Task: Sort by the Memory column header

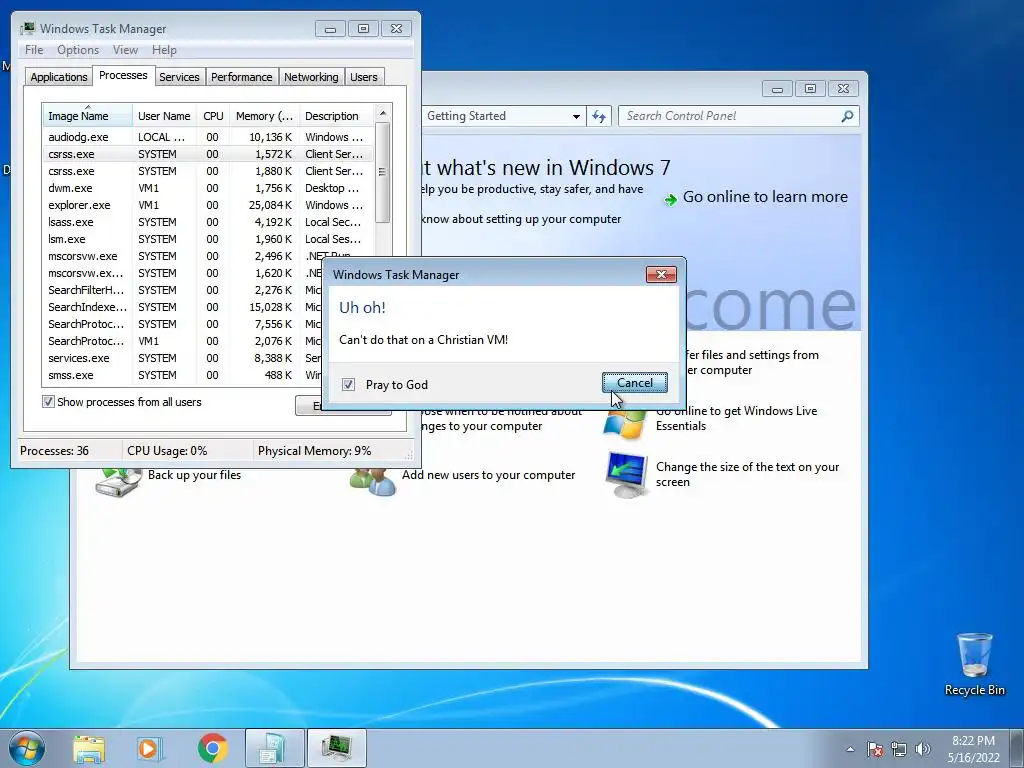Action: click(264, 116)
